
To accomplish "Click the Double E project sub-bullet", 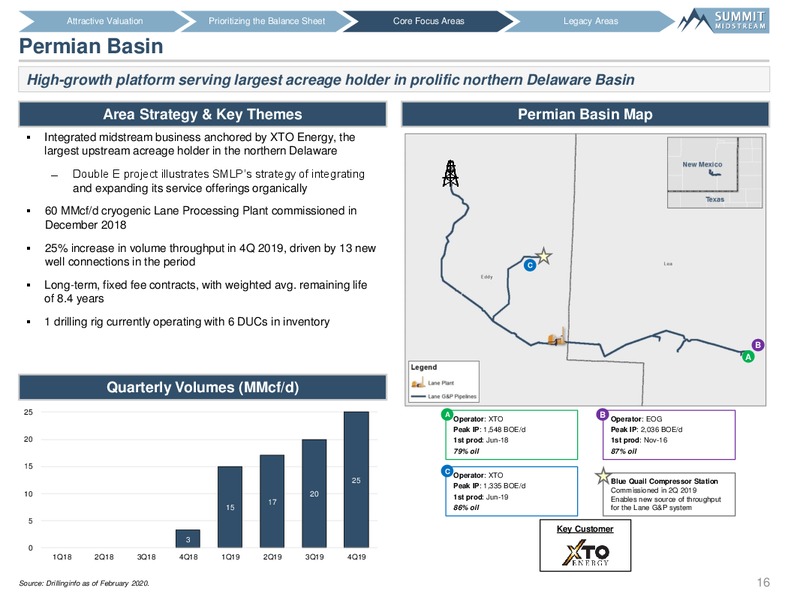I will click(x=219, y=181).
